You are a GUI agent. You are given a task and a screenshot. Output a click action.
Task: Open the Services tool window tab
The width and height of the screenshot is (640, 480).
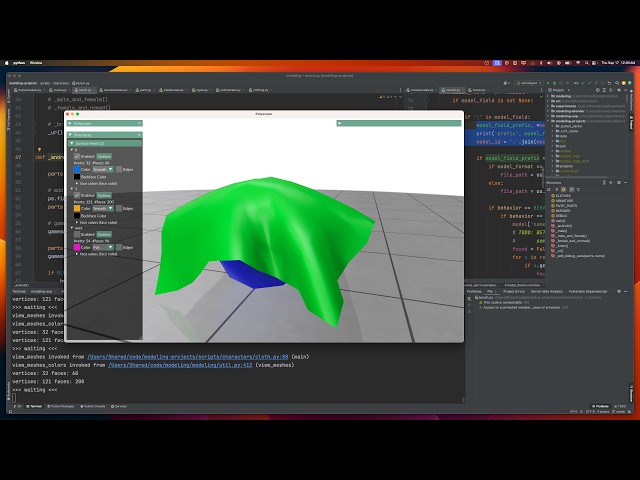pyautogui.click(x=119, y=407)
